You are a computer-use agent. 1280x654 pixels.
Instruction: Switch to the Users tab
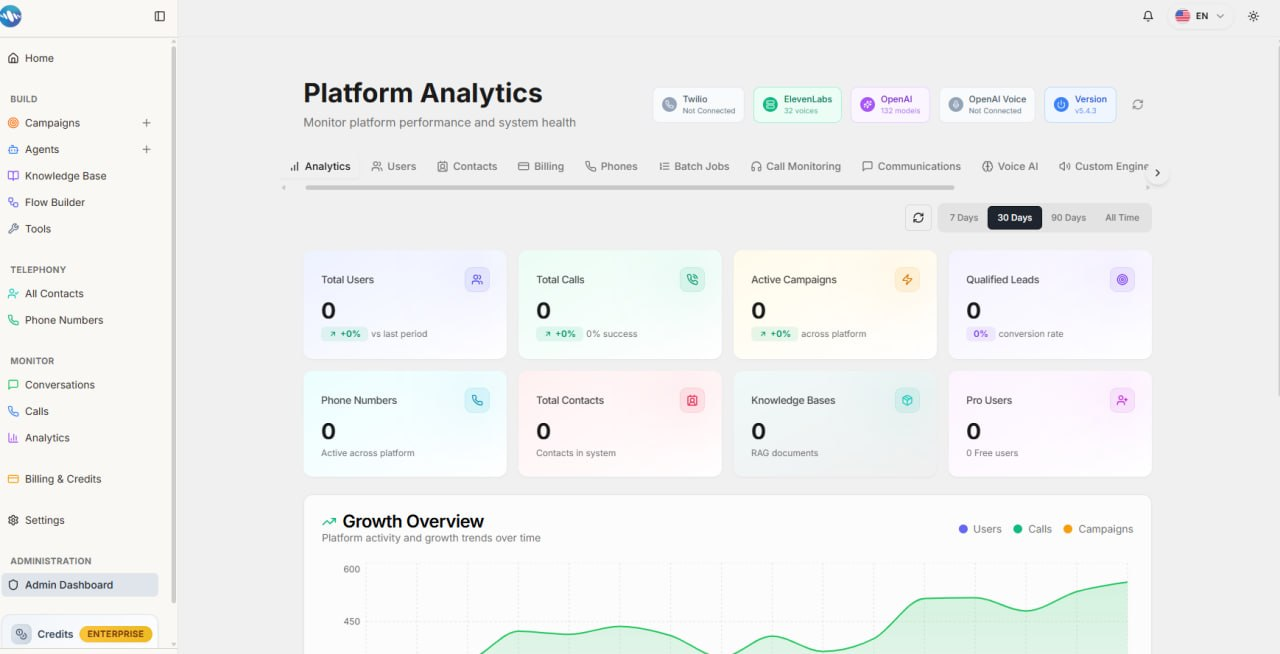(393, 166)
